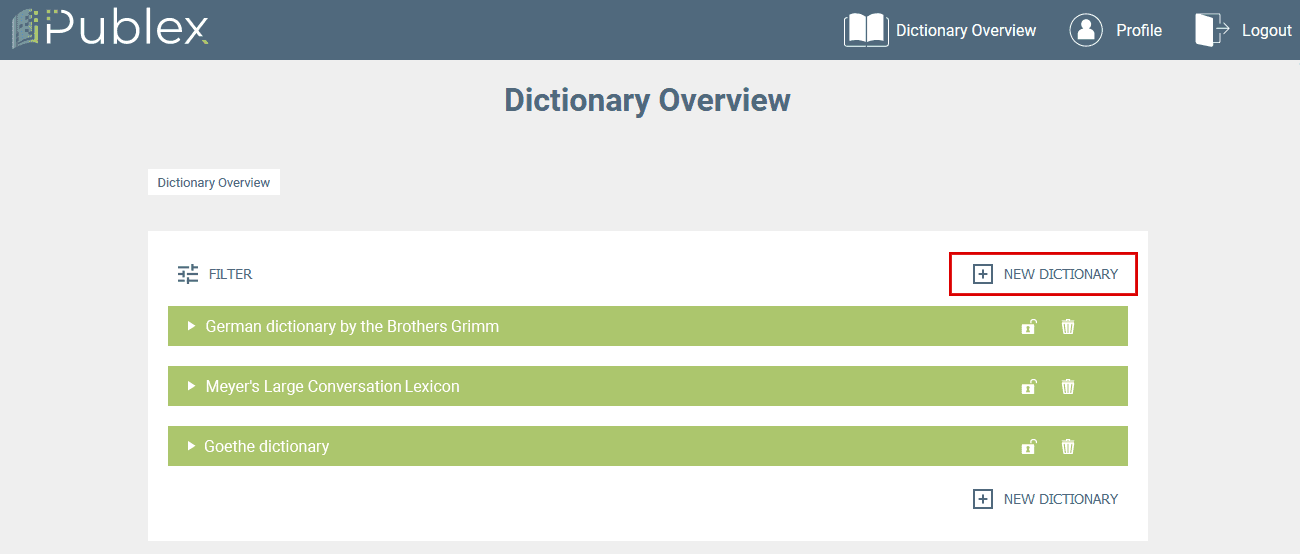Delete the German dictionary by Brothers Grimm
The height and width of the screenshot is (554, 1300).
(x=1068, y=327)
